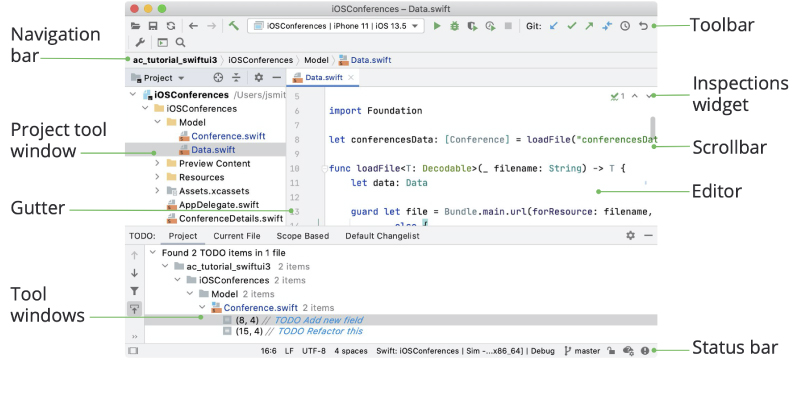Open the TODO panel gear settings
Screen dimensions: 800x418
coord(631,235)
